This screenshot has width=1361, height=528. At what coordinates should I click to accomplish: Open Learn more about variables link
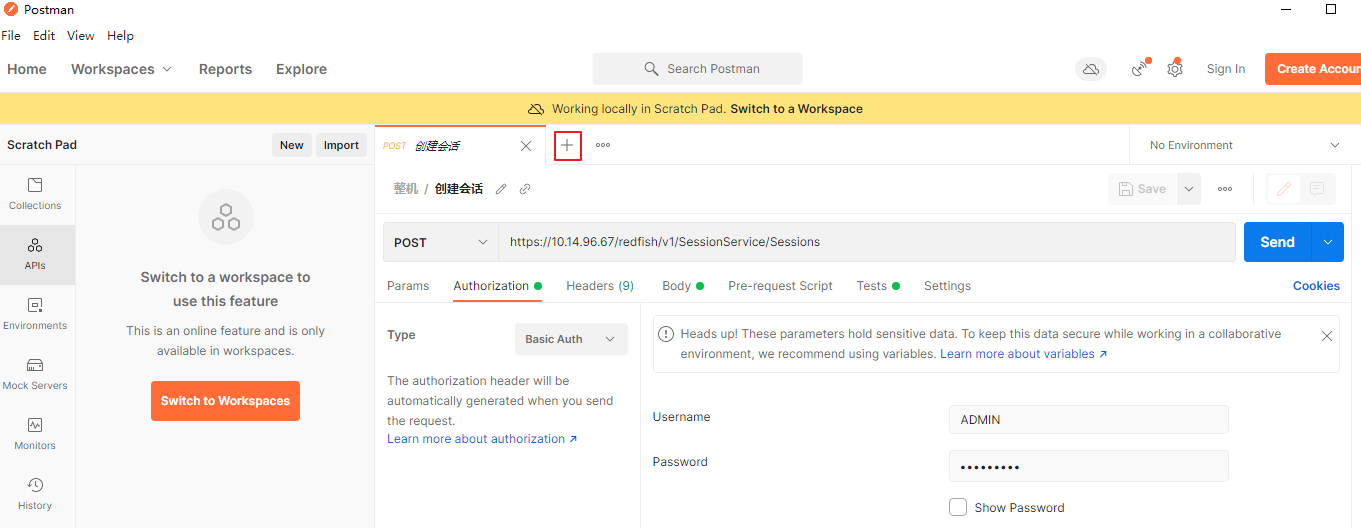point(1024,354)
